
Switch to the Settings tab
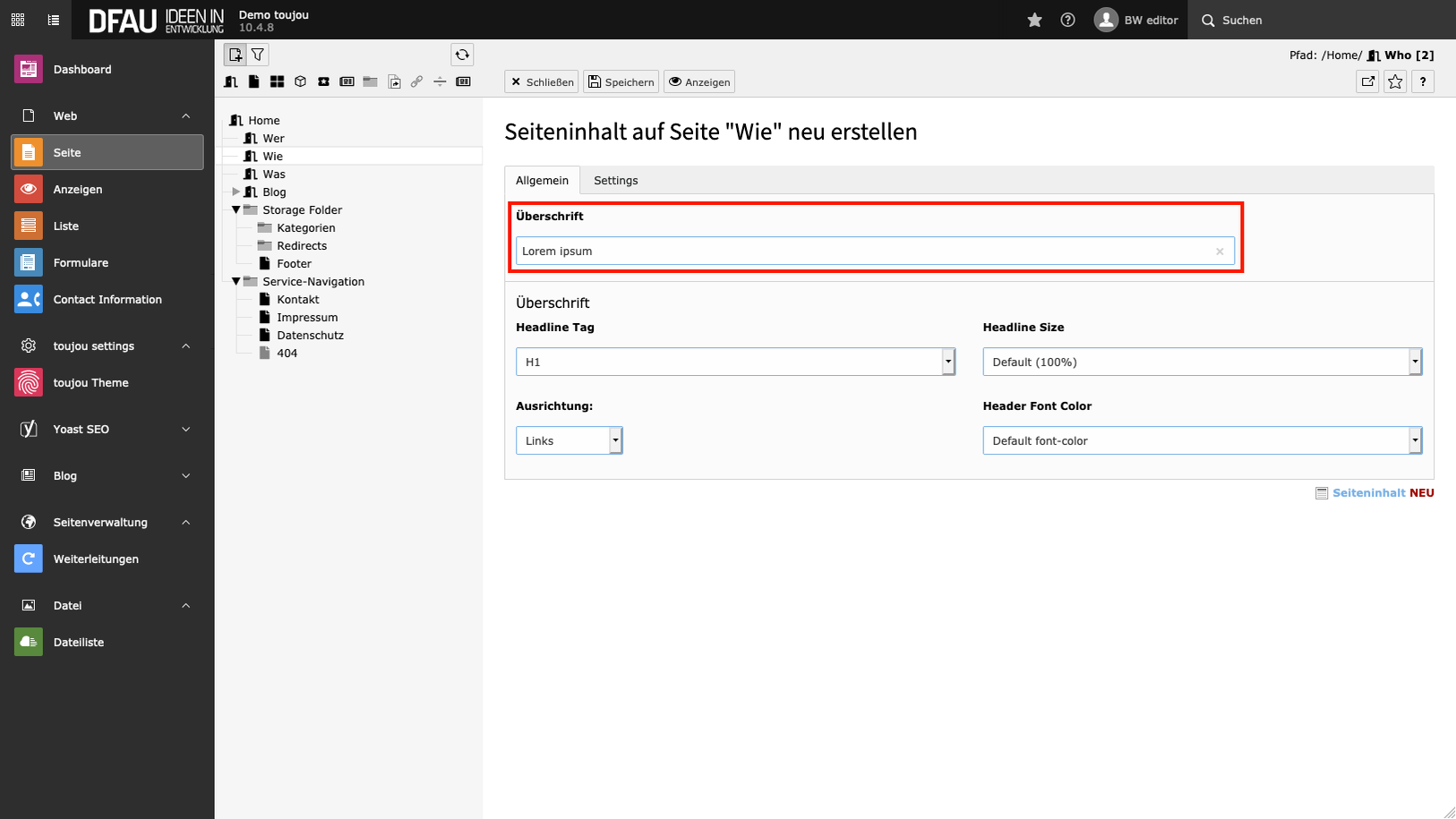[x=615, y=180]
